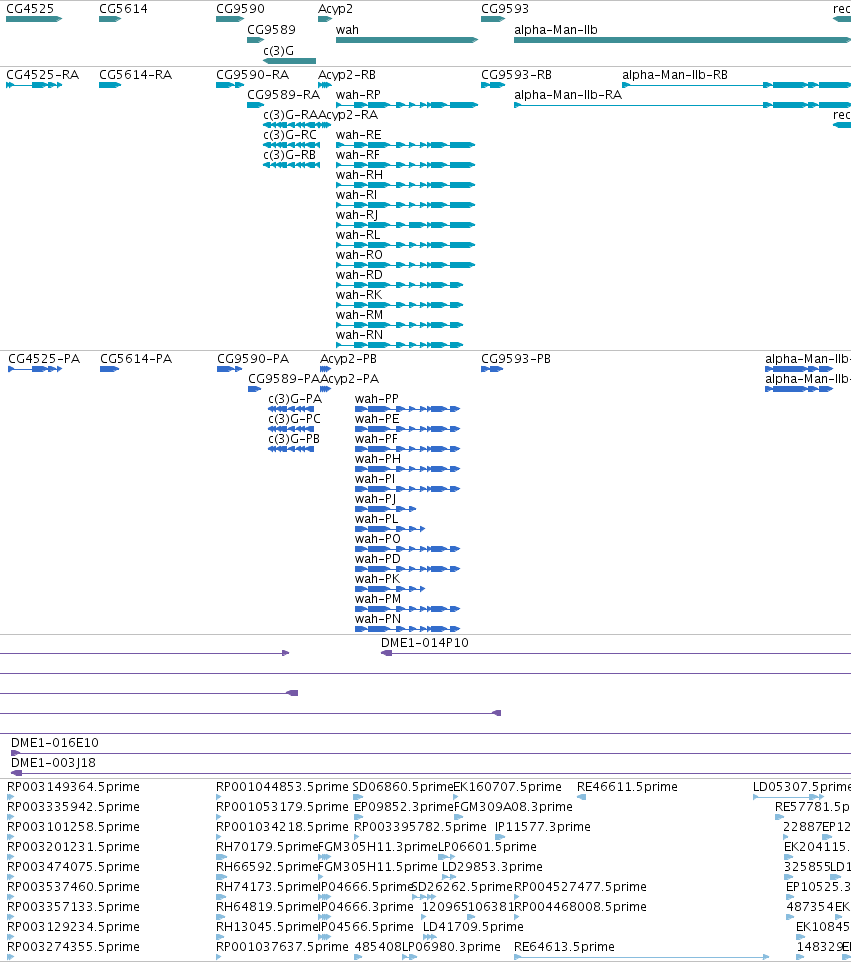Click the wah-RD transcript label

pos(360,275)
